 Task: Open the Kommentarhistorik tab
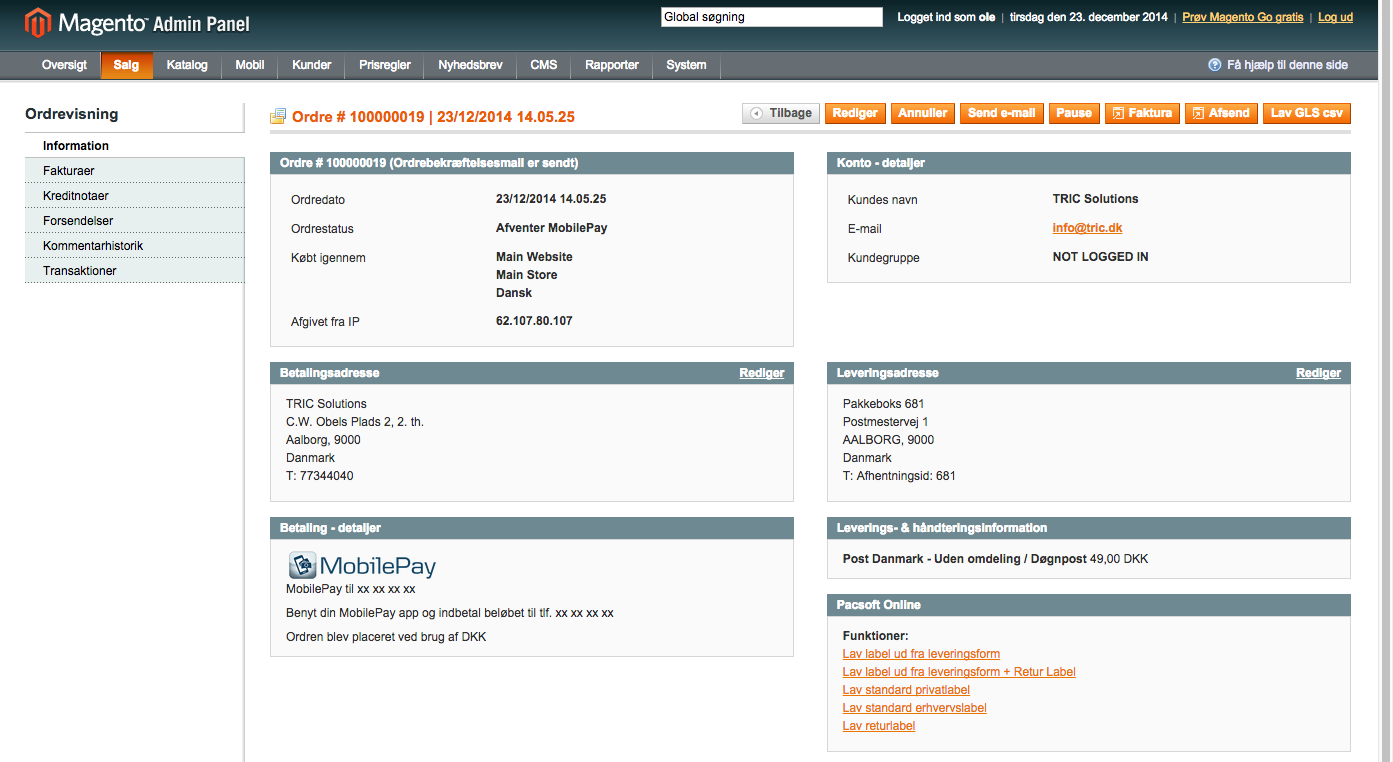pos(93,246)
